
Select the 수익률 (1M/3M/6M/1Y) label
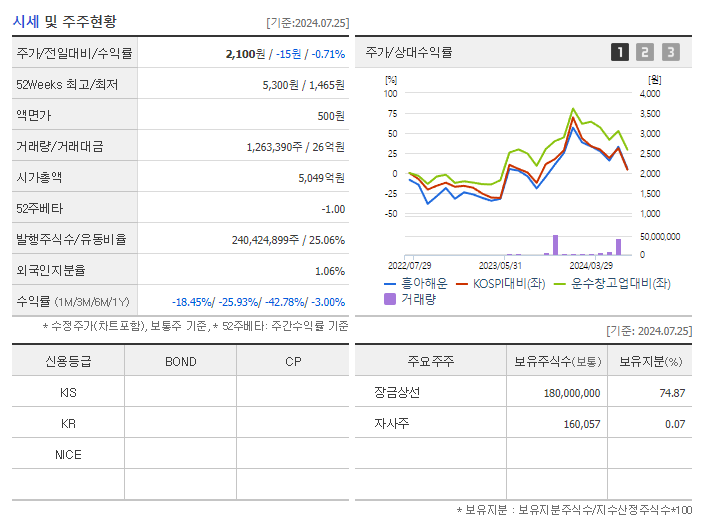pyautogui.click(x=73, y=302)
